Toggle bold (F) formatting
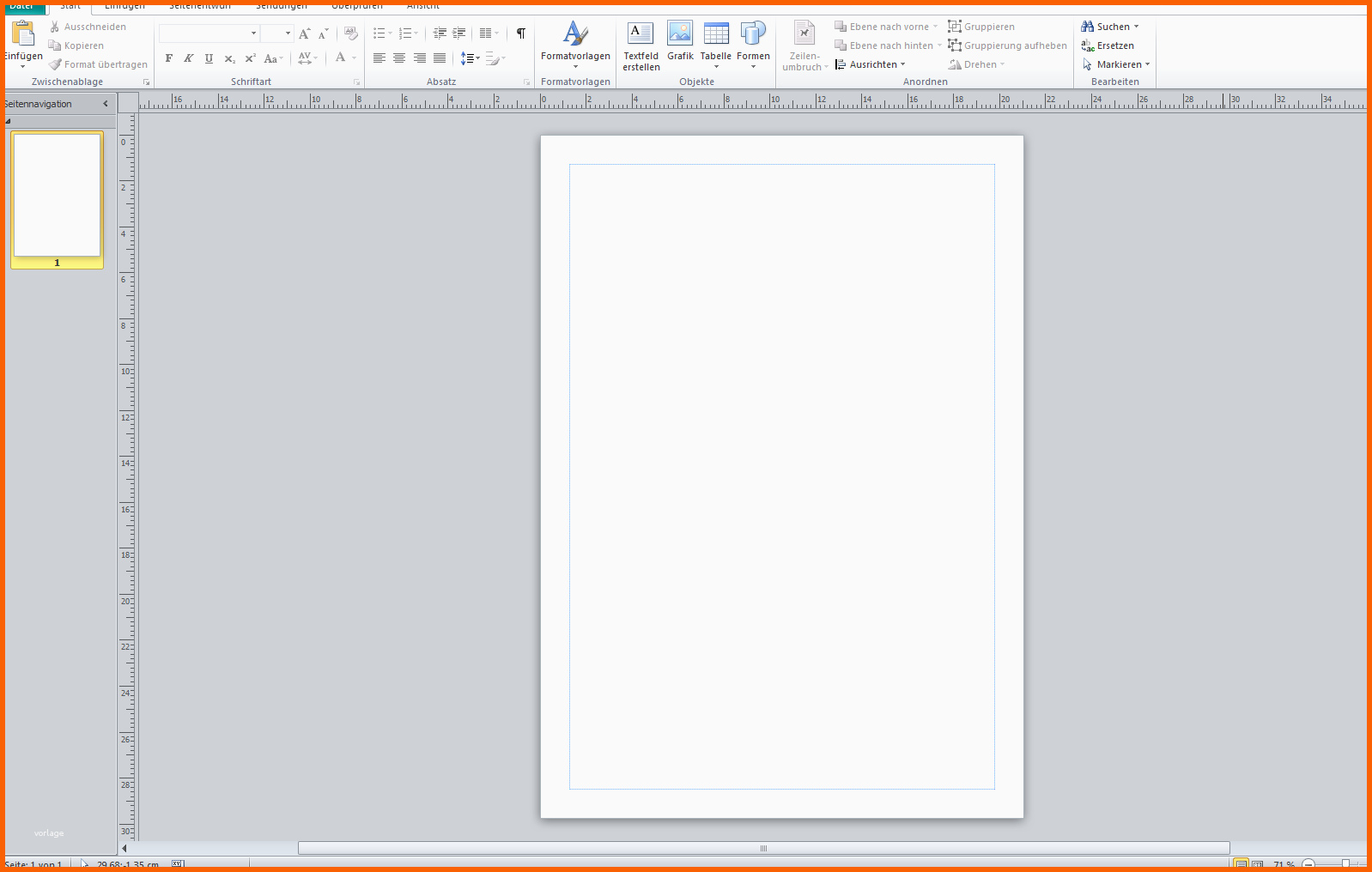Image resolution: width=1372 pixels, height=872 pixels. click(169, 58)
